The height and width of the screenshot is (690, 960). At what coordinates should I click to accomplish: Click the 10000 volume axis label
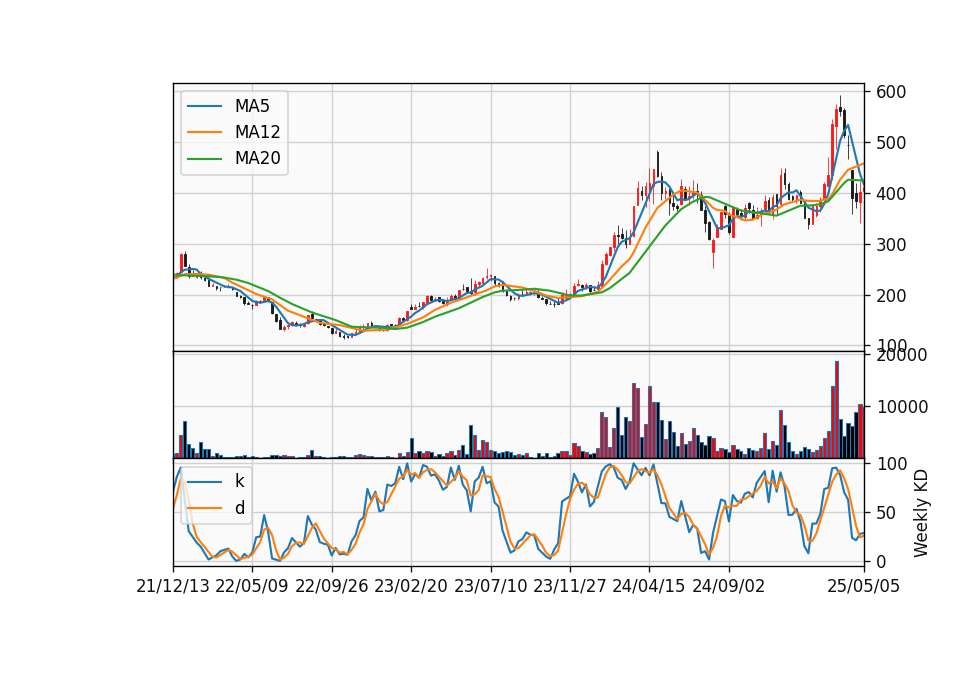pos(902,407)
